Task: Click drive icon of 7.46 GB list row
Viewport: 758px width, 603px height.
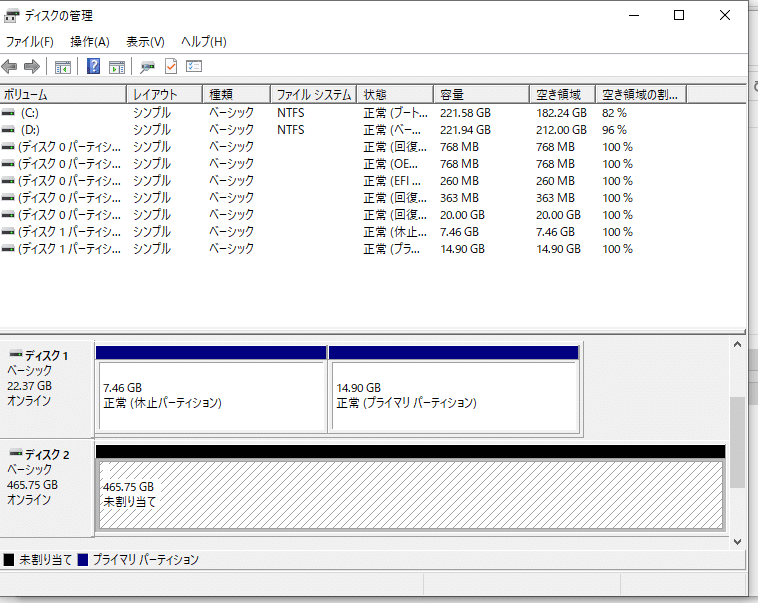Action: [8, 232]
